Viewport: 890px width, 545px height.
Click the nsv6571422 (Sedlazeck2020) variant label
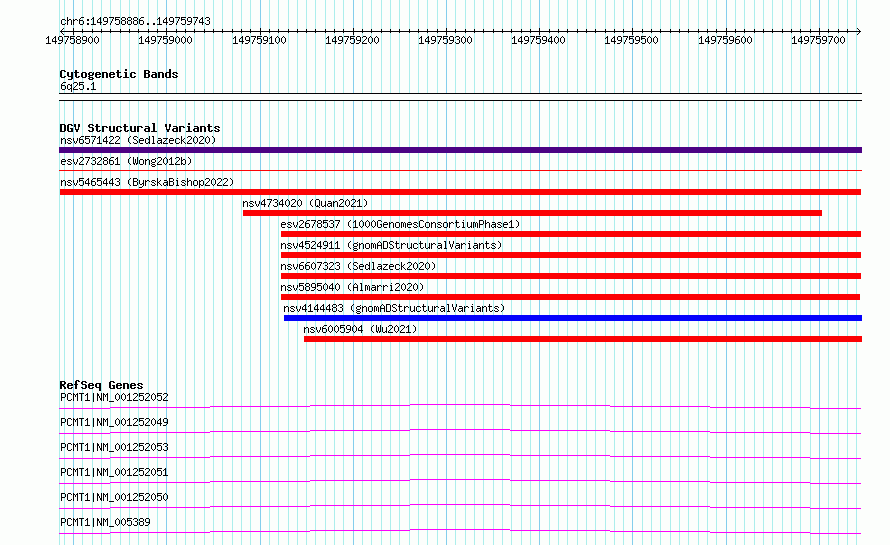138,140
